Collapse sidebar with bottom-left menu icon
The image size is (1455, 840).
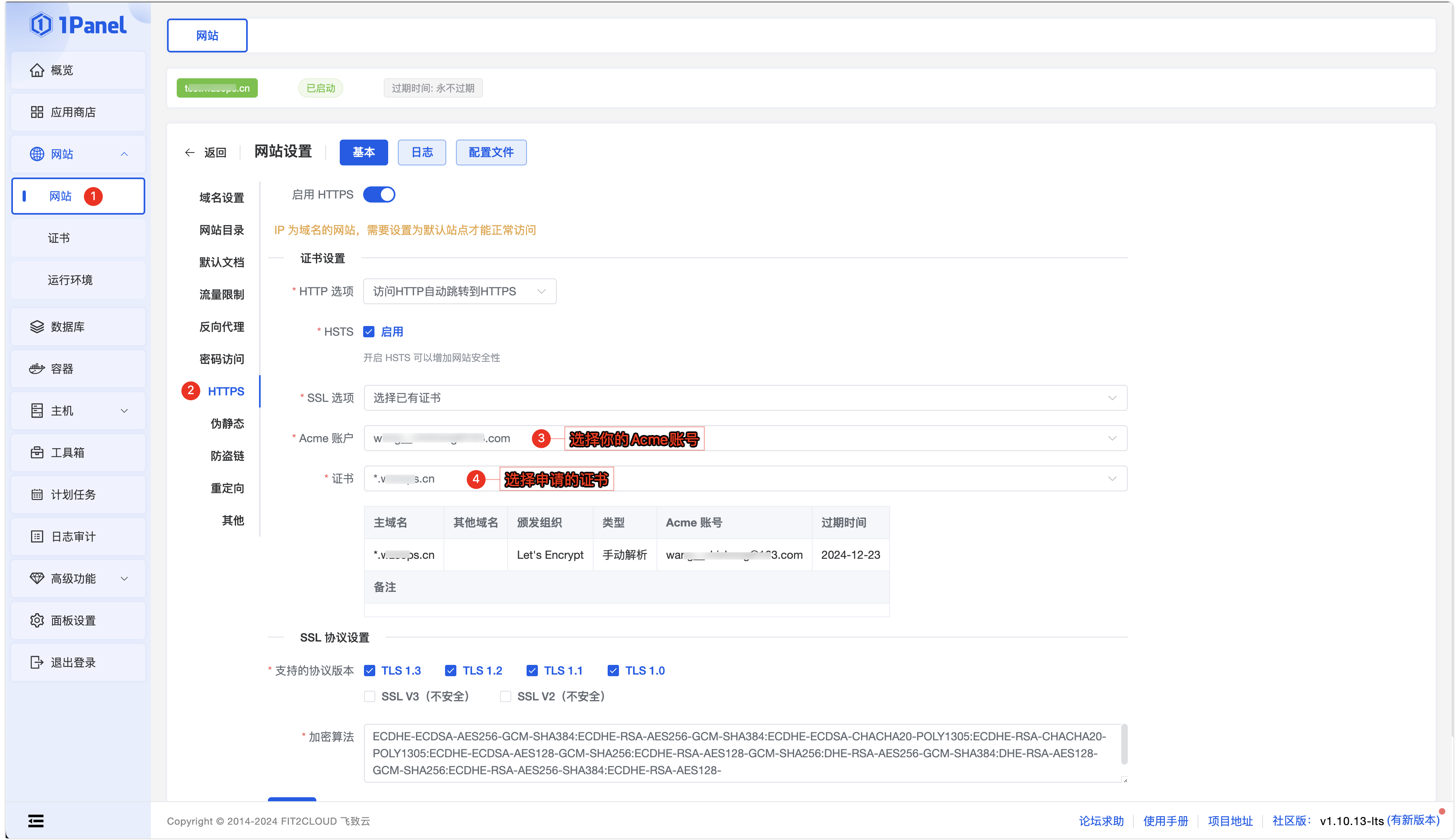tap(36, 820)
